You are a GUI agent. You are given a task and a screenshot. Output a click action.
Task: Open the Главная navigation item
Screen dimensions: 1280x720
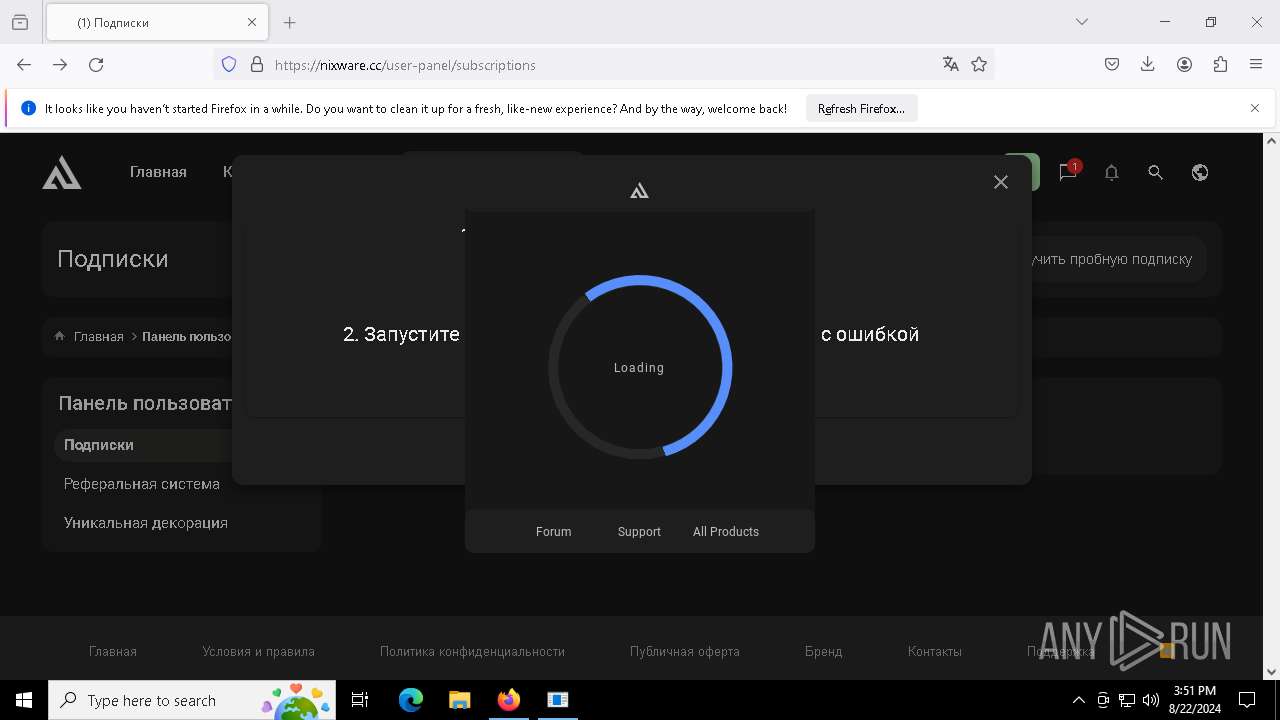[158, 172]
